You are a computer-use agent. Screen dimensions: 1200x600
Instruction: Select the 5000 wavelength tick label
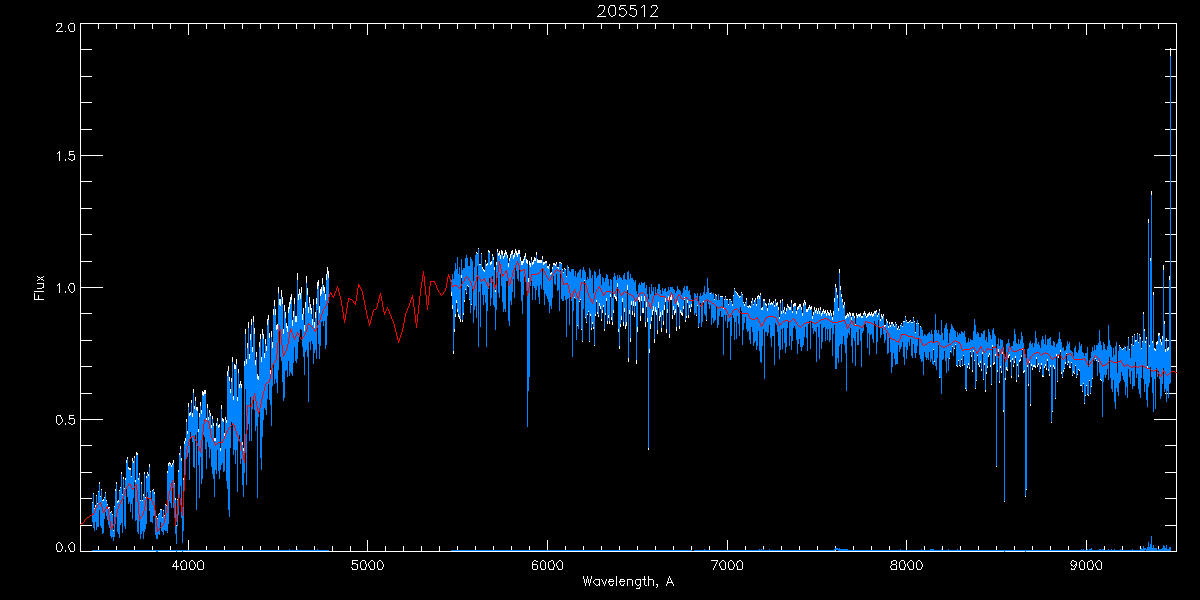point(367,565)
